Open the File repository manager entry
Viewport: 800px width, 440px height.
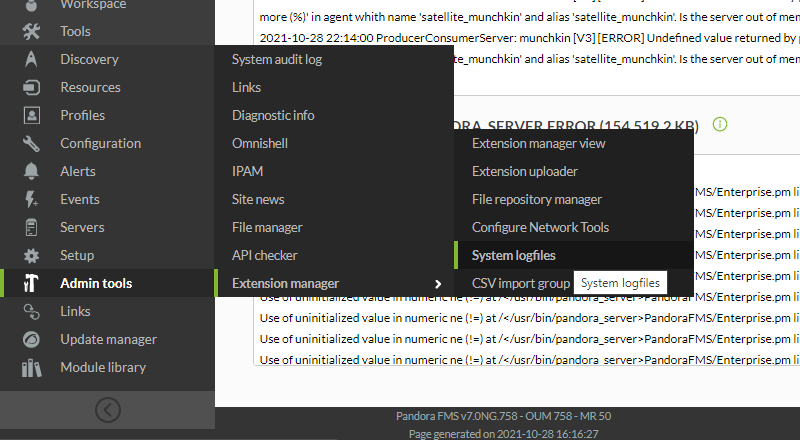click(x=537, y=200)
